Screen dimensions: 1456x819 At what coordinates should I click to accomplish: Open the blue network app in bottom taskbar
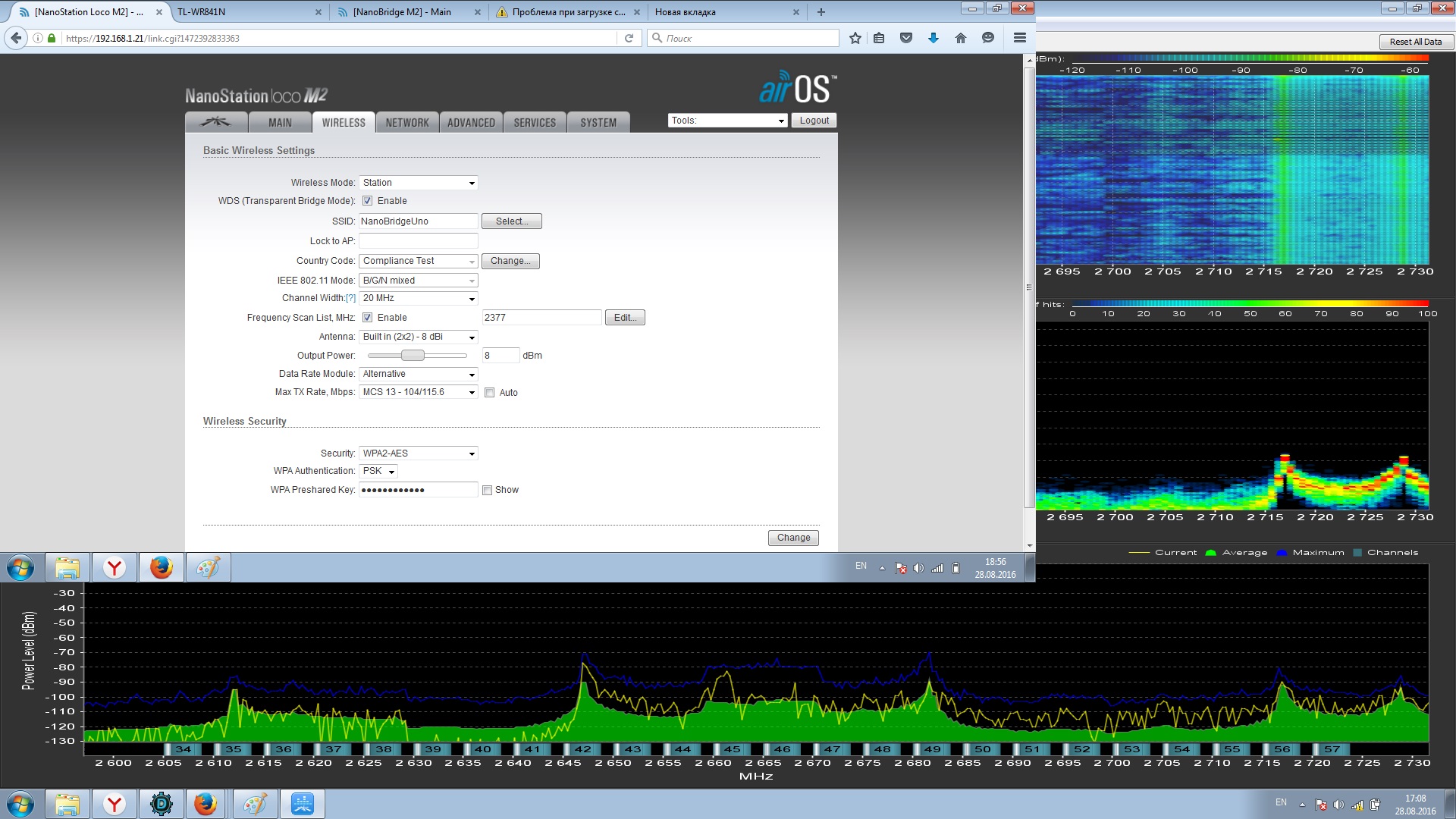(303, 804)
